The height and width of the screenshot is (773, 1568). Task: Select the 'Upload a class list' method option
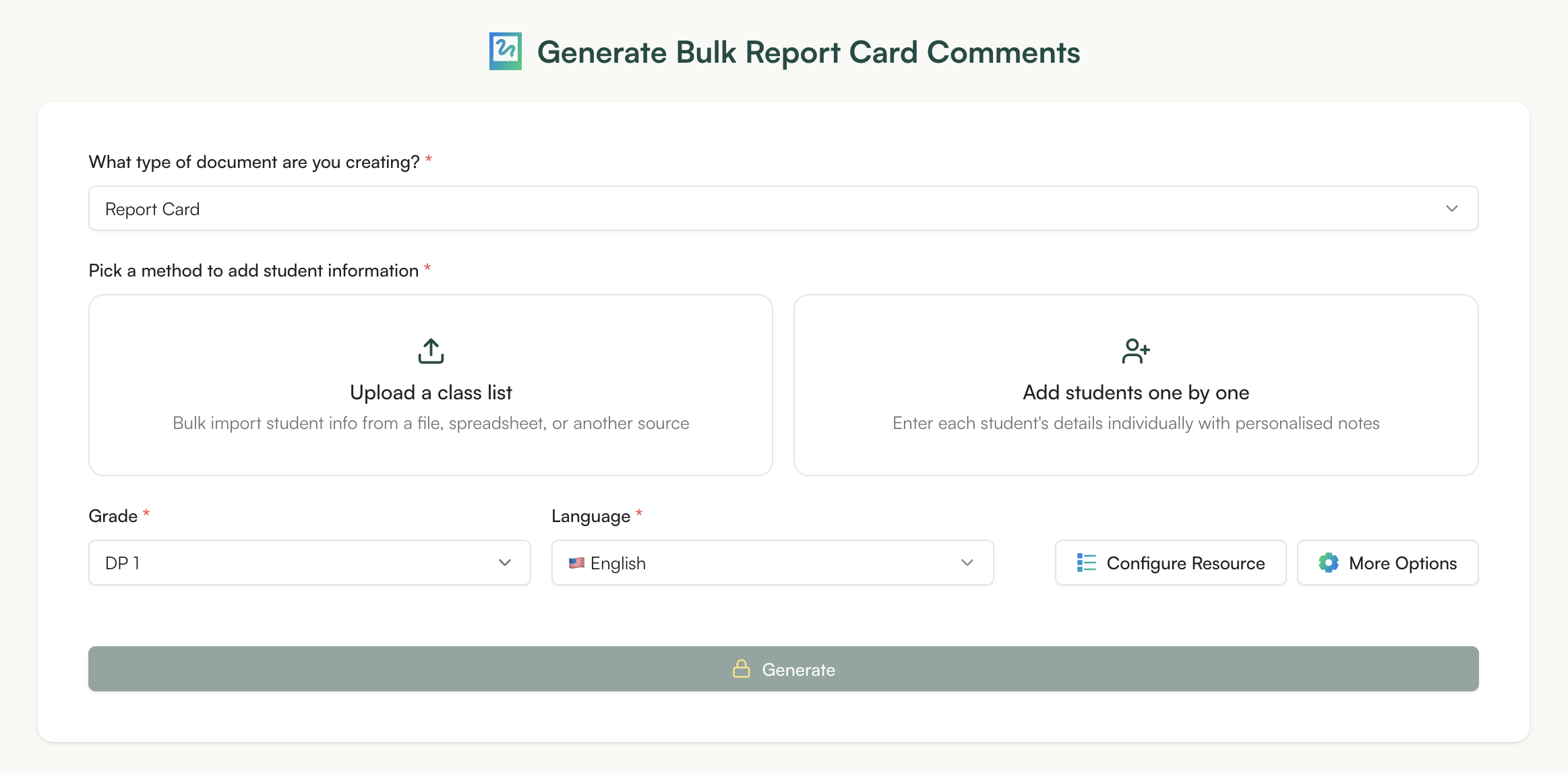[430, 386]
